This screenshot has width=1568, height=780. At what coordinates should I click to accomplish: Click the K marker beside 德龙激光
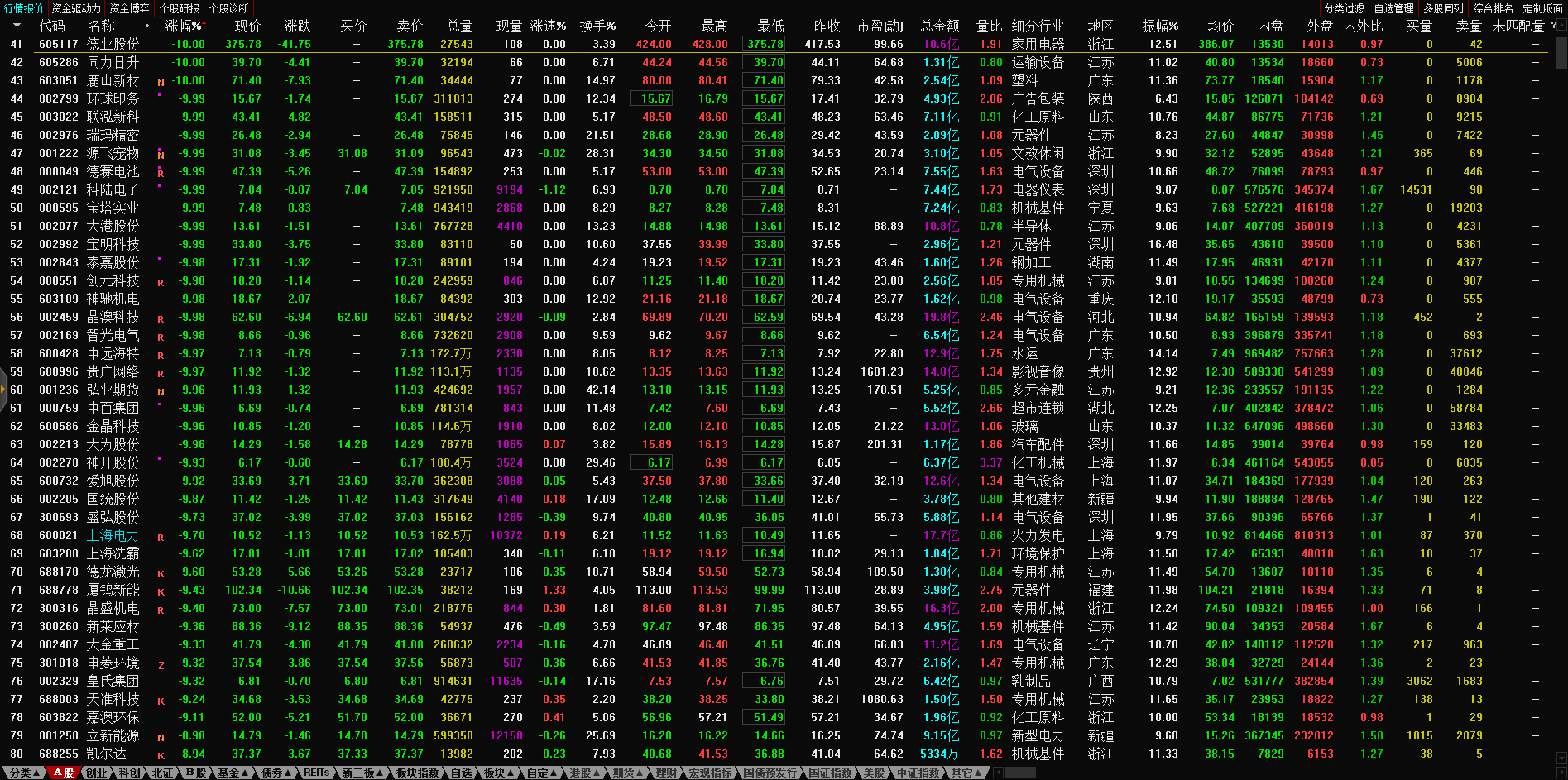(161, 573)
